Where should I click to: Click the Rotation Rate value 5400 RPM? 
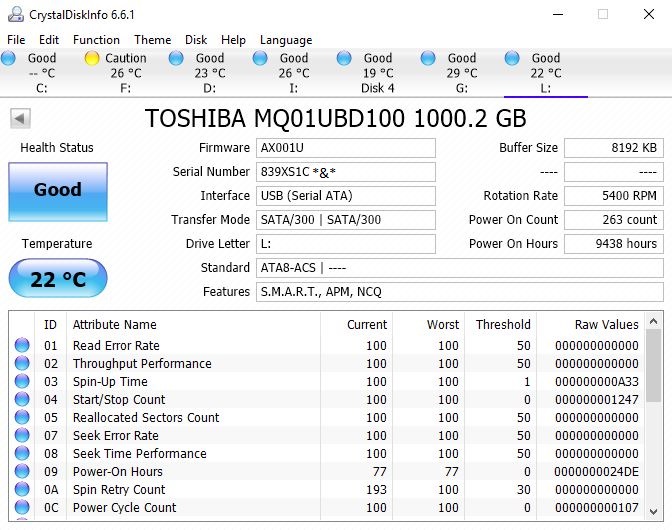pyautogui.click(x=614, y=196)
